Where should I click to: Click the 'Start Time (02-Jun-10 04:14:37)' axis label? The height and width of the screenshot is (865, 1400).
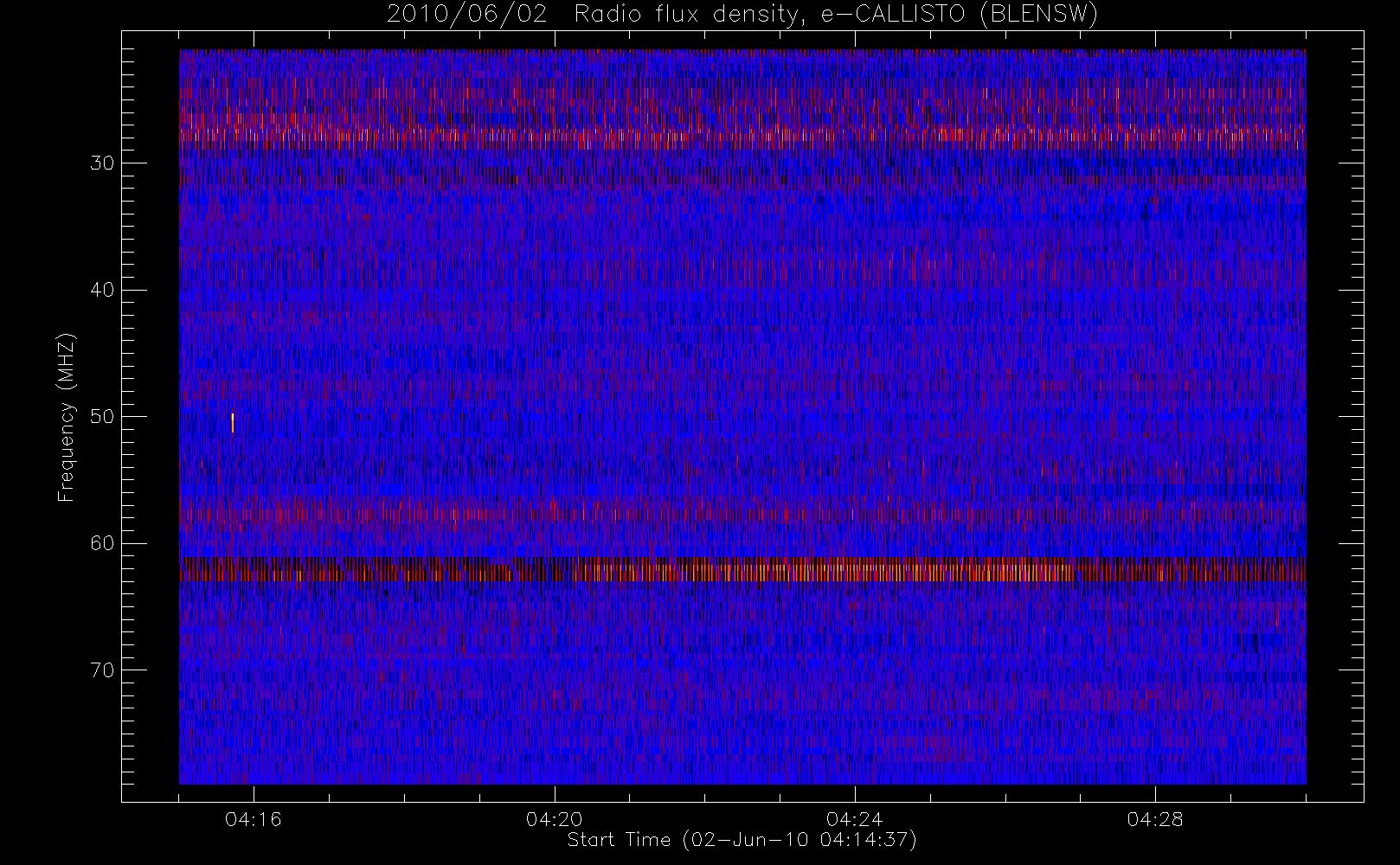point(742,840)
